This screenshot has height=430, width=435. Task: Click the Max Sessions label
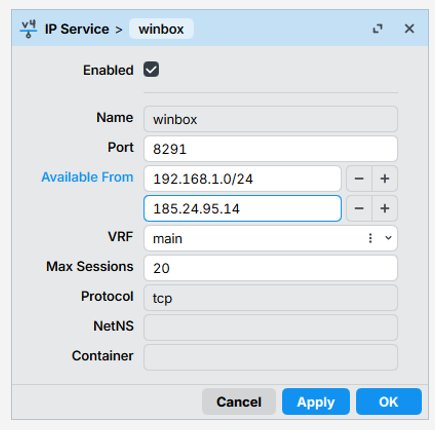(x=90, y=266)
